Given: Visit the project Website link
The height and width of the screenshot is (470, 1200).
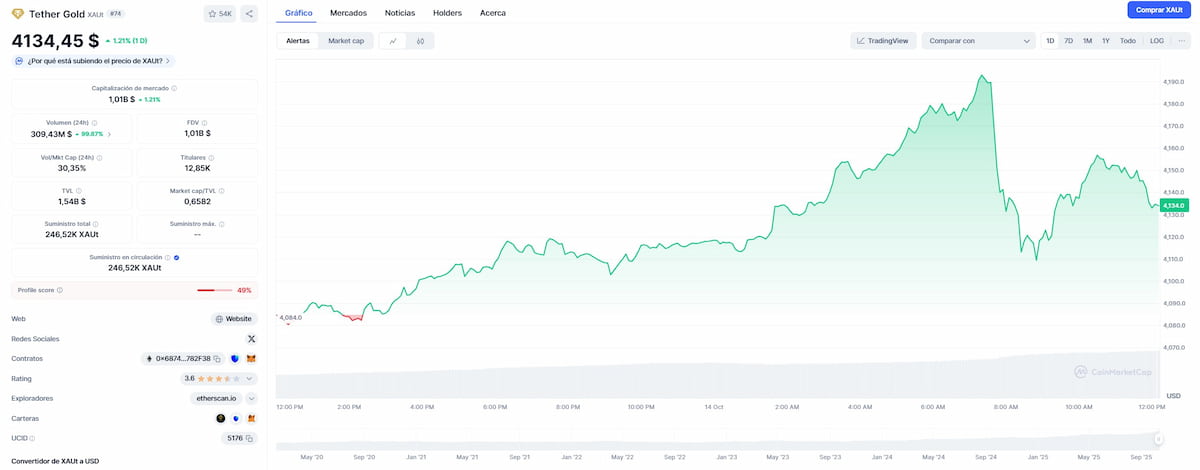Looking at the screenshot, I should pos(234,319).
